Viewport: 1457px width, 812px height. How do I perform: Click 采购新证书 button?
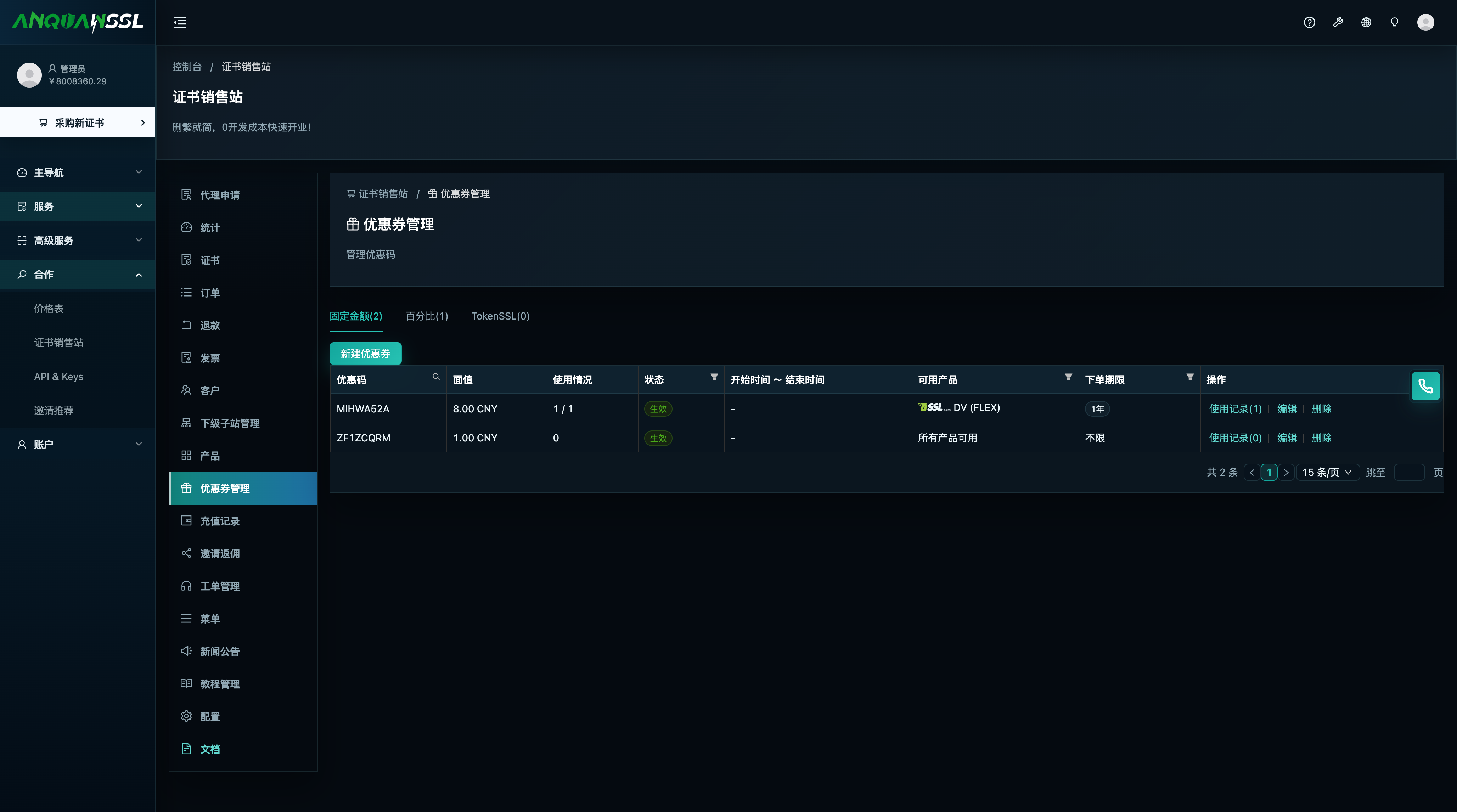[x=78, y=122]
